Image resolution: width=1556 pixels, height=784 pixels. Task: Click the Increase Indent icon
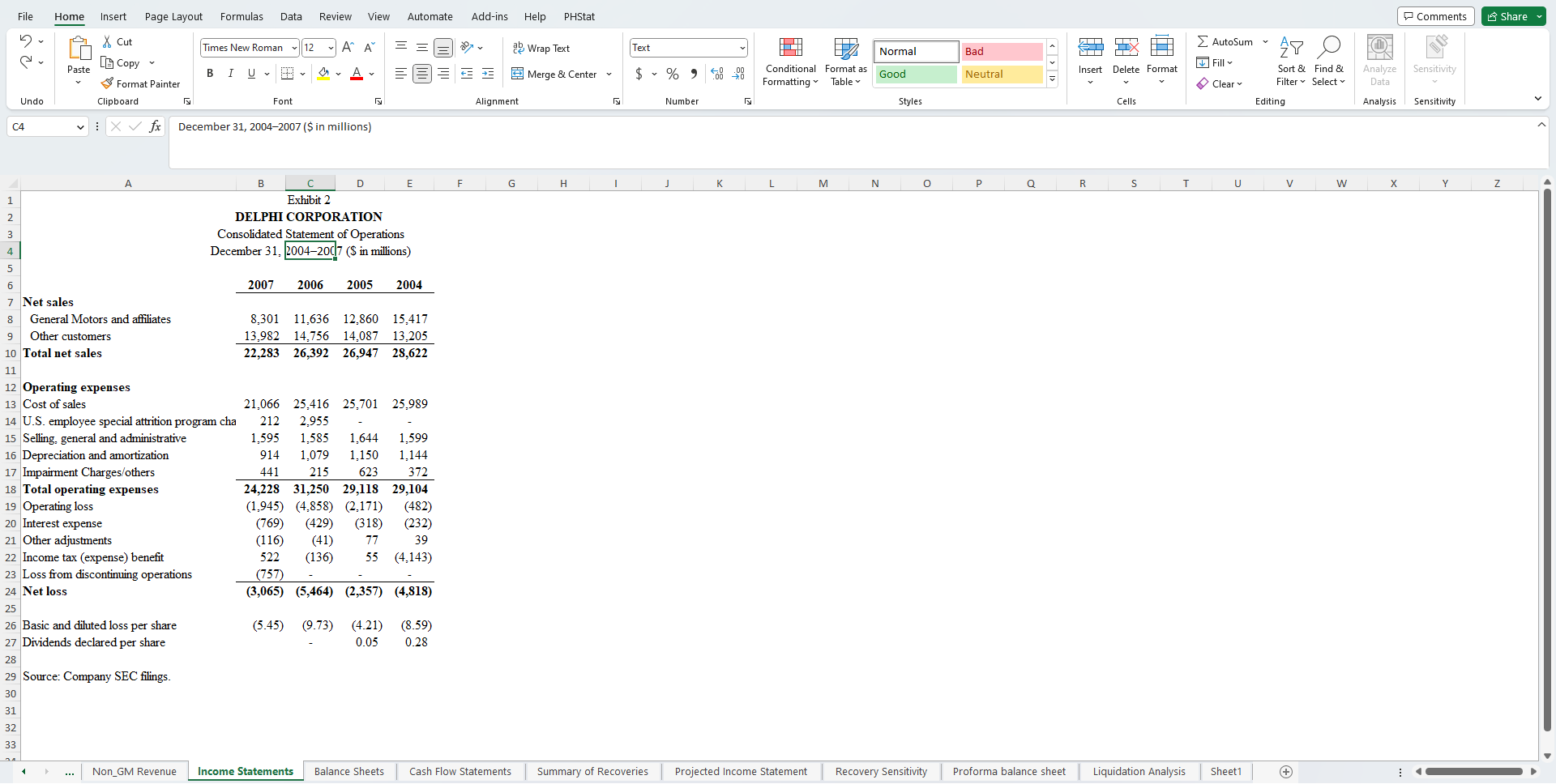(488, 74)
